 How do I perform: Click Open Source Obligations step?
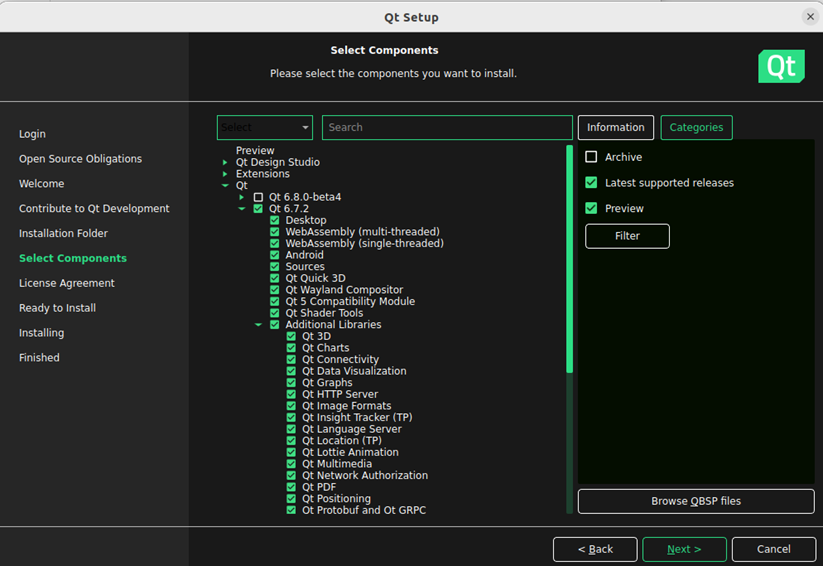pyautogui.click(x=80, y=159)
